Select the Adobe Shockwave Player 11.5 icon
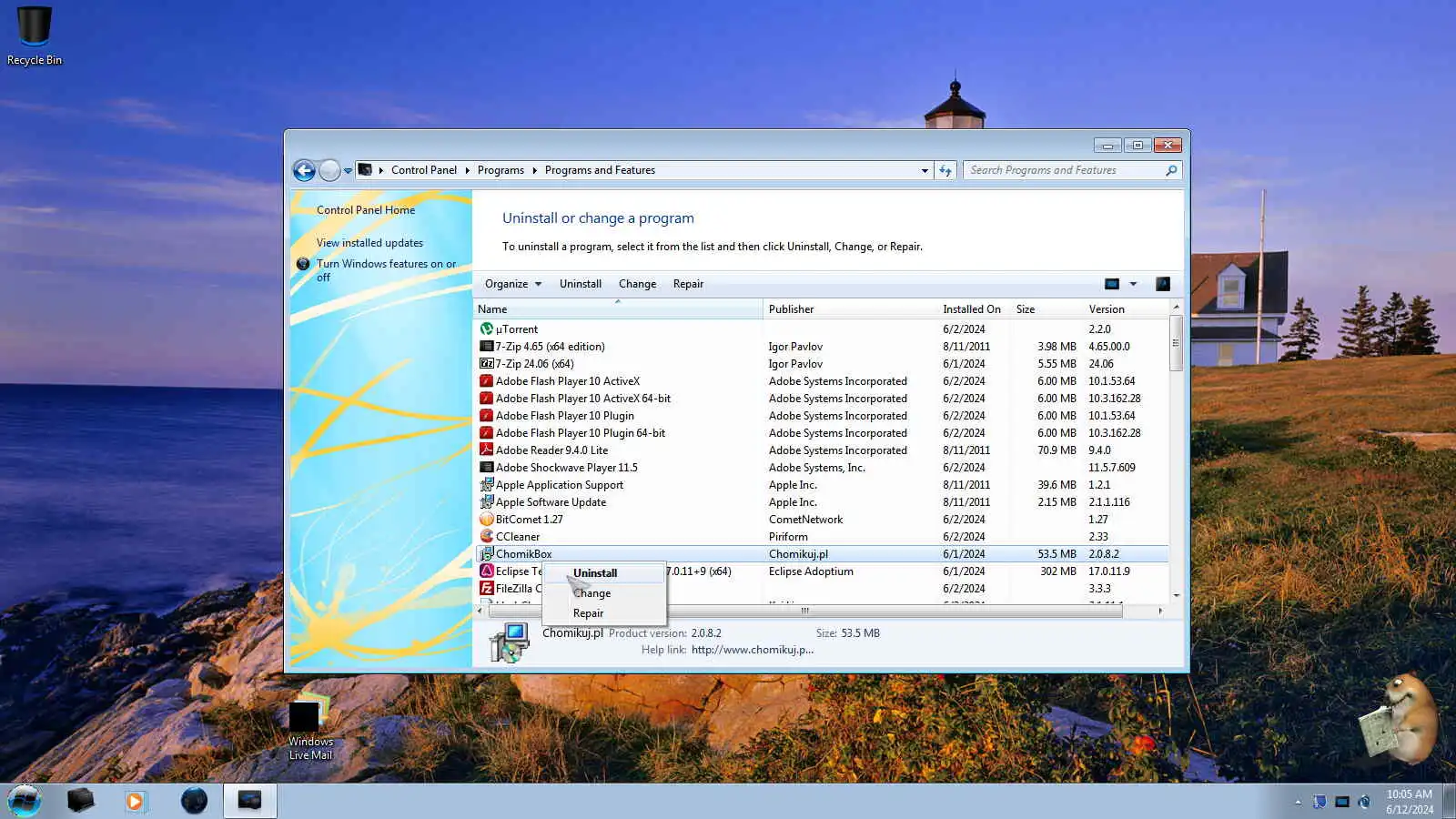The width and height of the screenshot is (1456, 819). [487, 468]
